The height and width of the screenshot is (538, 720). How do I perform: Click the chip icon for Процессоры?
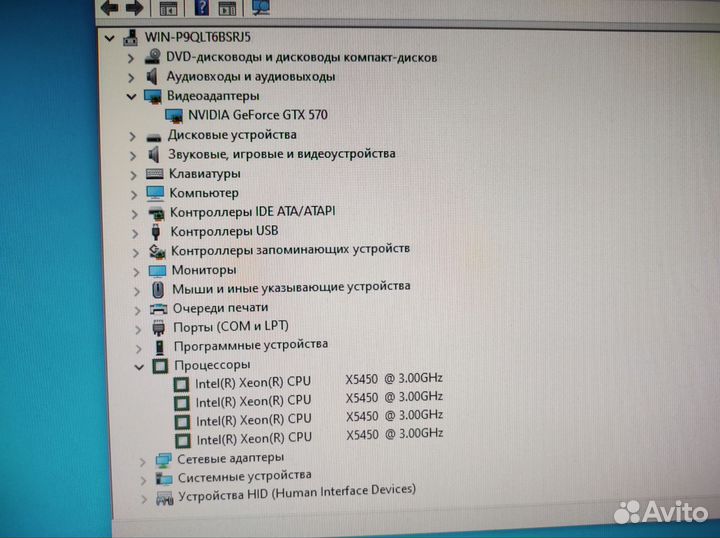coord(160,366)
